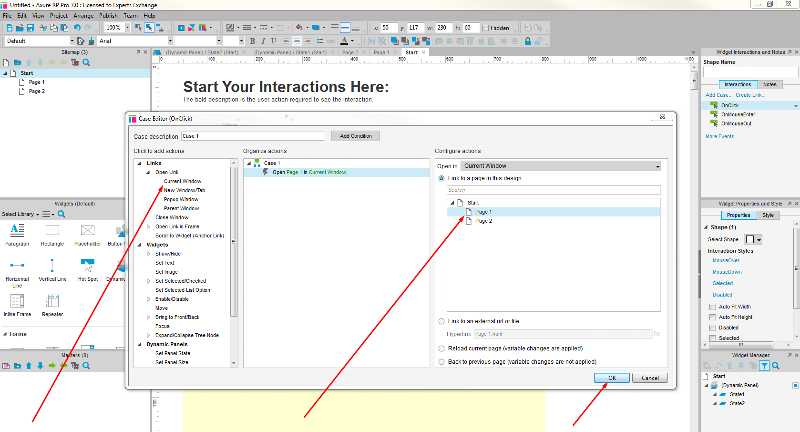This screenshot has width=800, height=432.
Task: Open the Publish menu
Action: (108, 16)
